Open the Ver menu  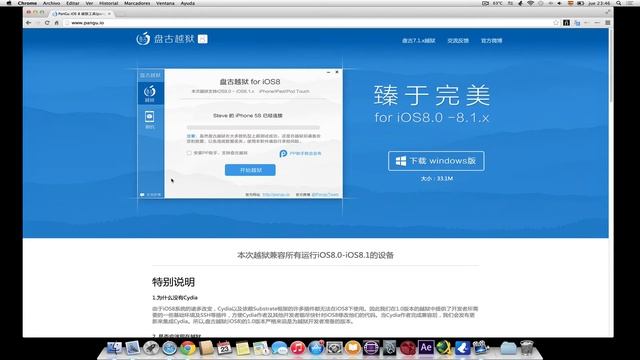pyautogui.click(x=89, y=3)
